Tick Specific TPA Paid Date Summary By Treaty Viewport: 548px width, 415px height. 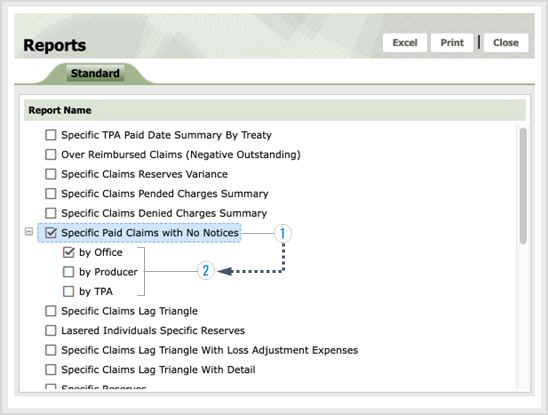coord(51,135)
